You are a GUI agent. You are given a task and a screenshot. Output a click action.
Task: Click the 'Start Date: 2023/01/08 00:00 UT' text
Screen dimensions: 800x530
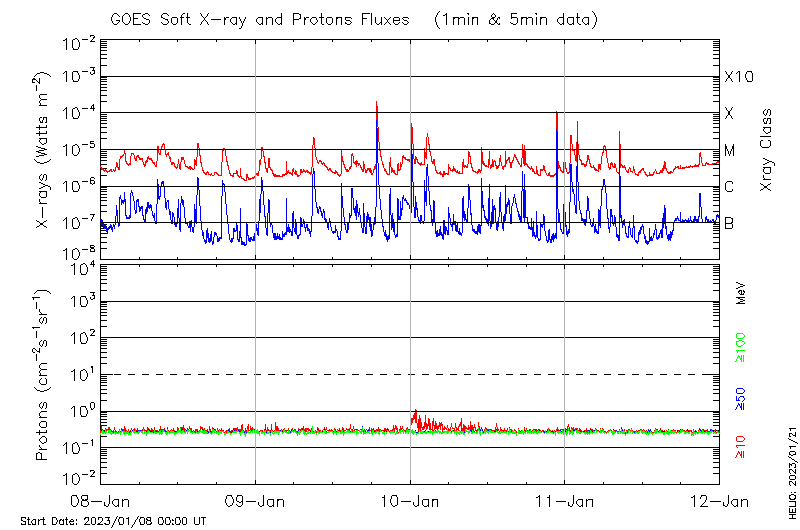coord(113,521)
